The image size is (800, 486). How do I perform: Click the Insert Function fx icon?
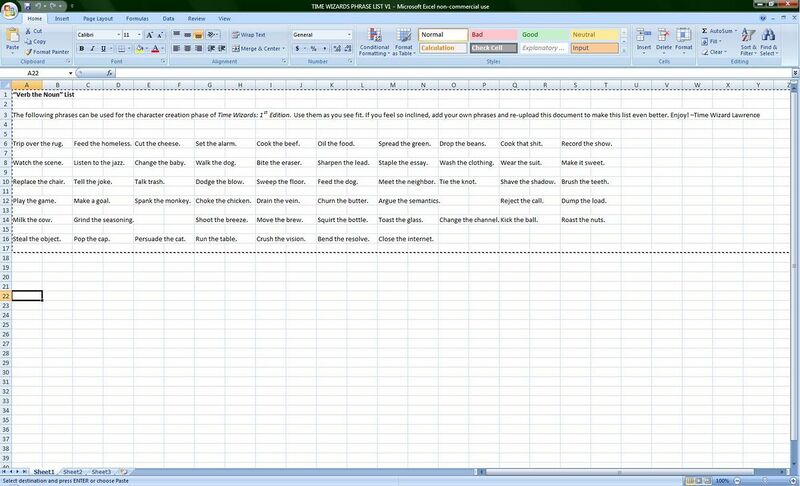(x=109, y=73)
